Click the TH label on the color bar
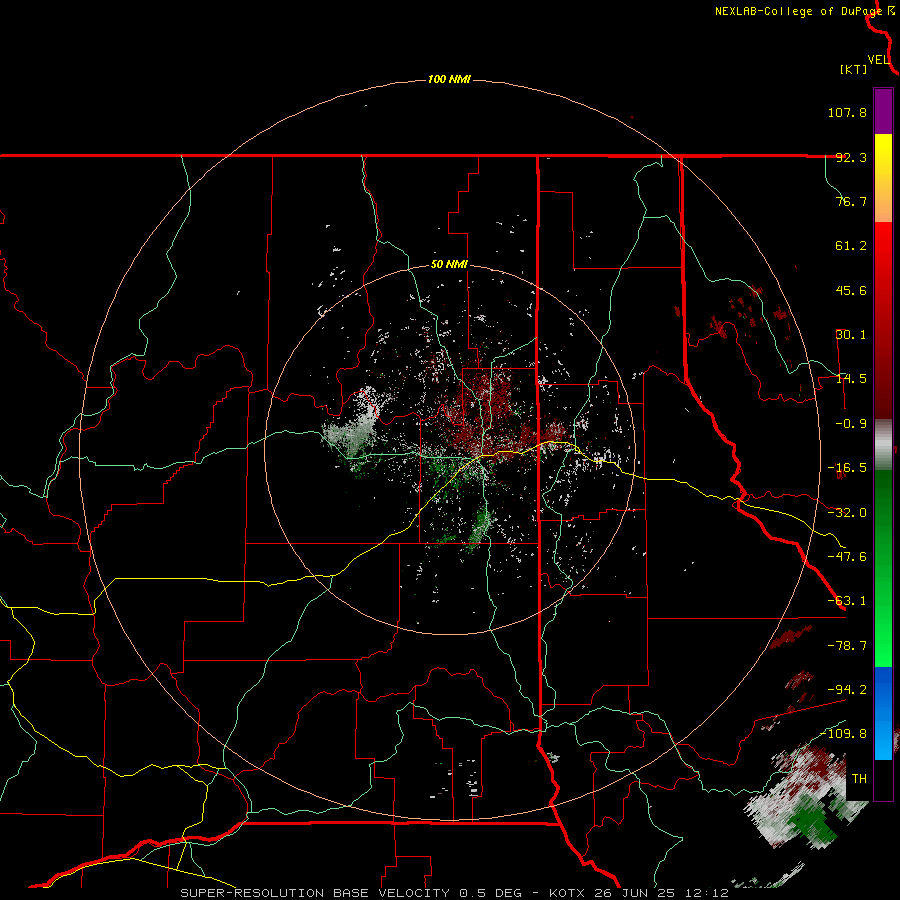This screenshot has width=900, height=900. [x=859, y=779]
